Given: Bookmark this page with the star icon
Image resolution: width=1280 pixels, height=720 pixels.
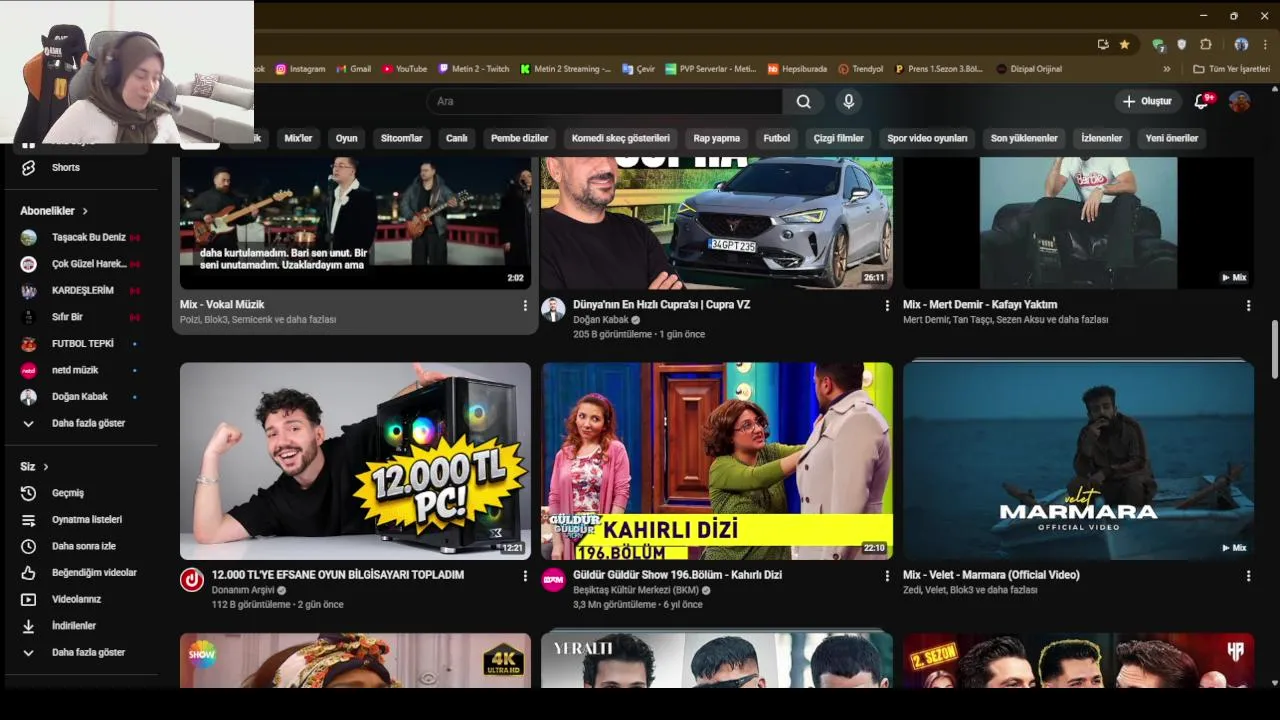Looking at the screenshot, I should [1125, 44].
